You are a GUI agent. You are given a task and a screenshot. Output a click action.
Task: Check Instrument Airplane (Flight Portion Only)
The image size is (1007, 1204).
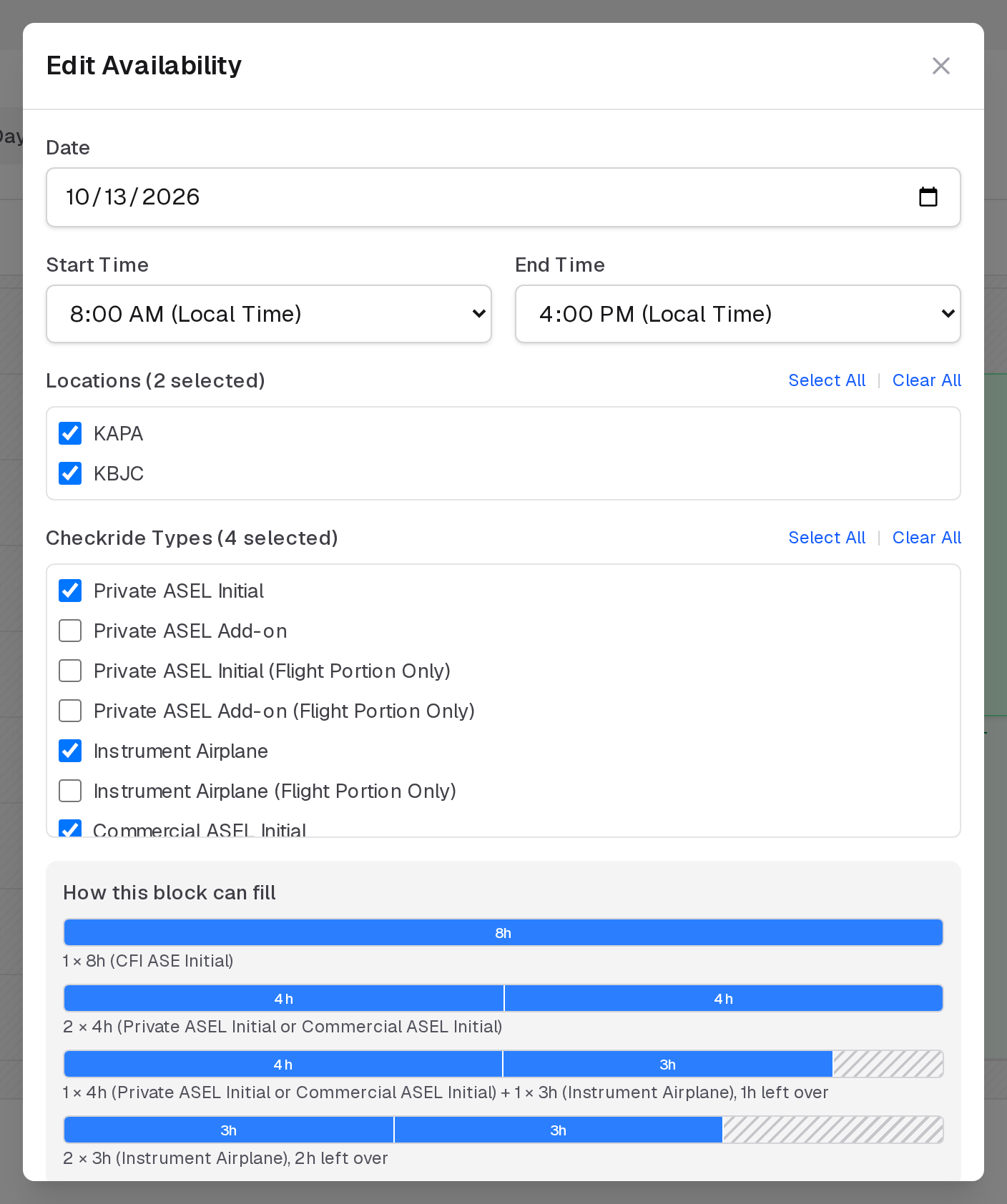point(70,791)
